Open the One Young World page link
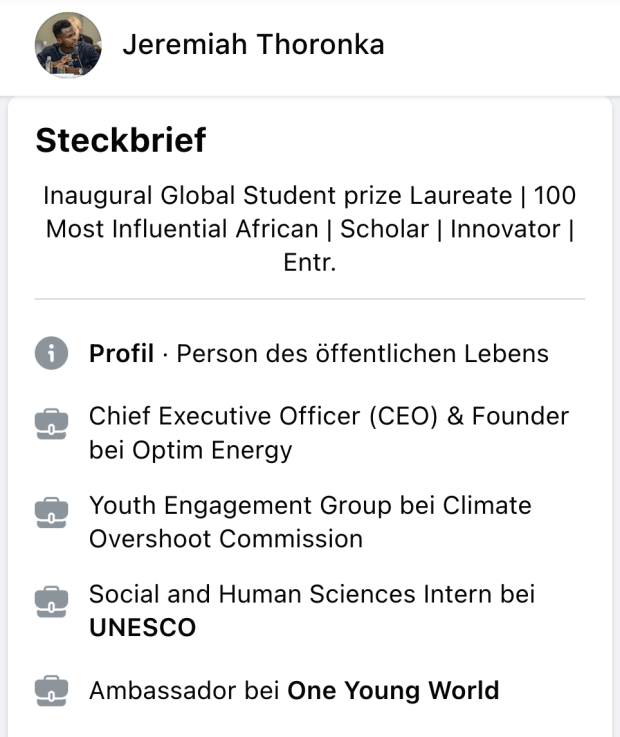This screenshot has height=737, width=620. 393,690
